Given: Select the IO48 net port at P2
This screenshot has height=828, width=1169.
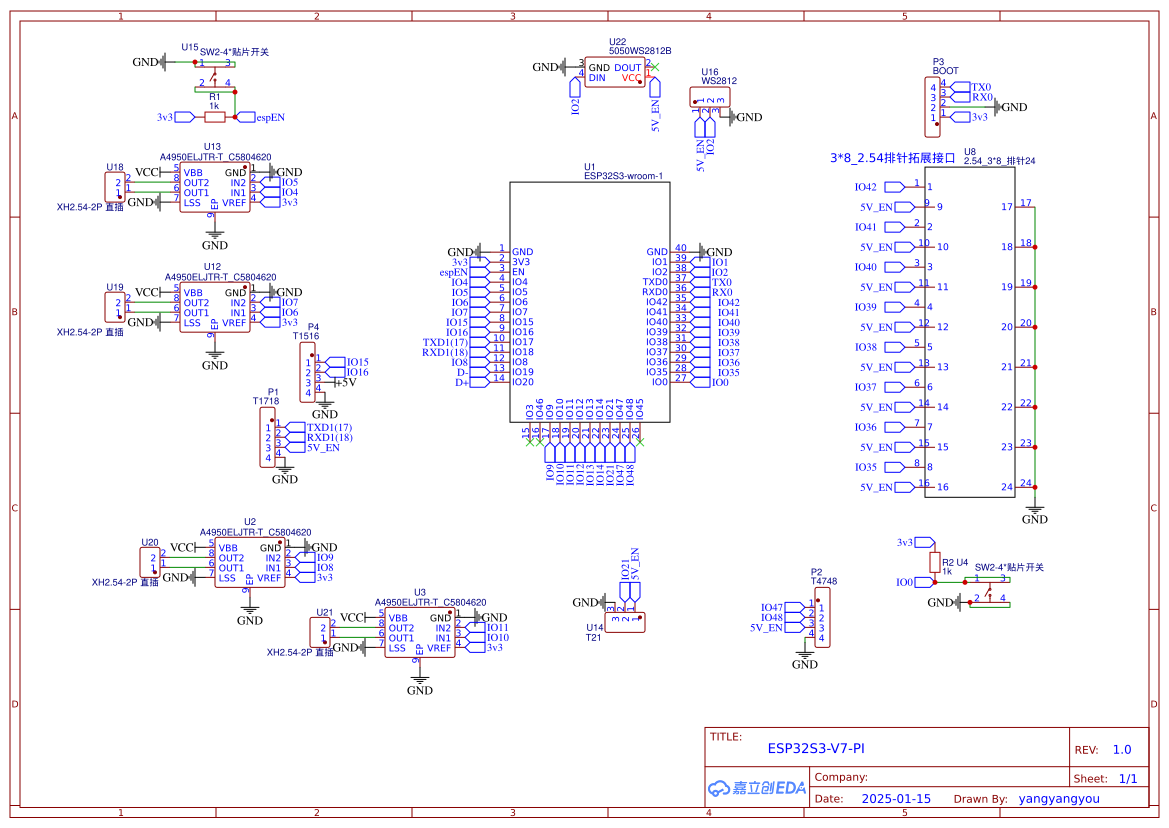Looking at the screenshot, I should tap(781, 618).
